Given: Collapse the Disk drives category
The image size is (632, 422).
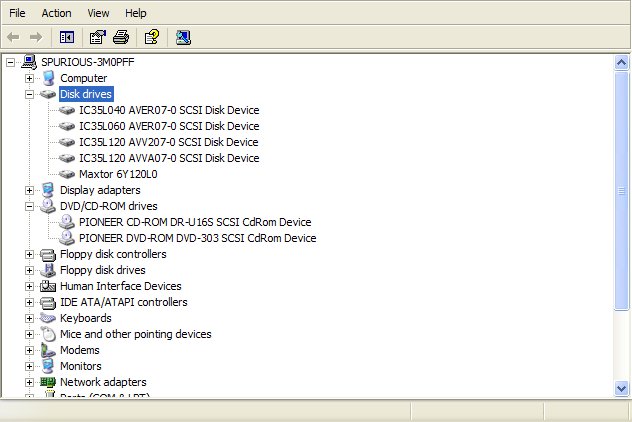Looking at the screenshot, I should click(x=29, y=94).
